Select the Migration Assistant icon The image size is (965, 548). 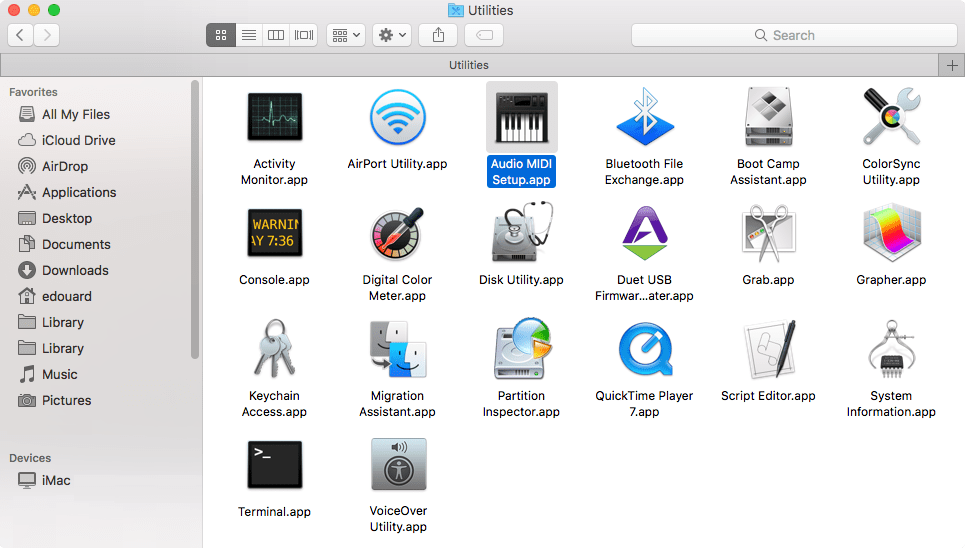(x=398, y=349)
